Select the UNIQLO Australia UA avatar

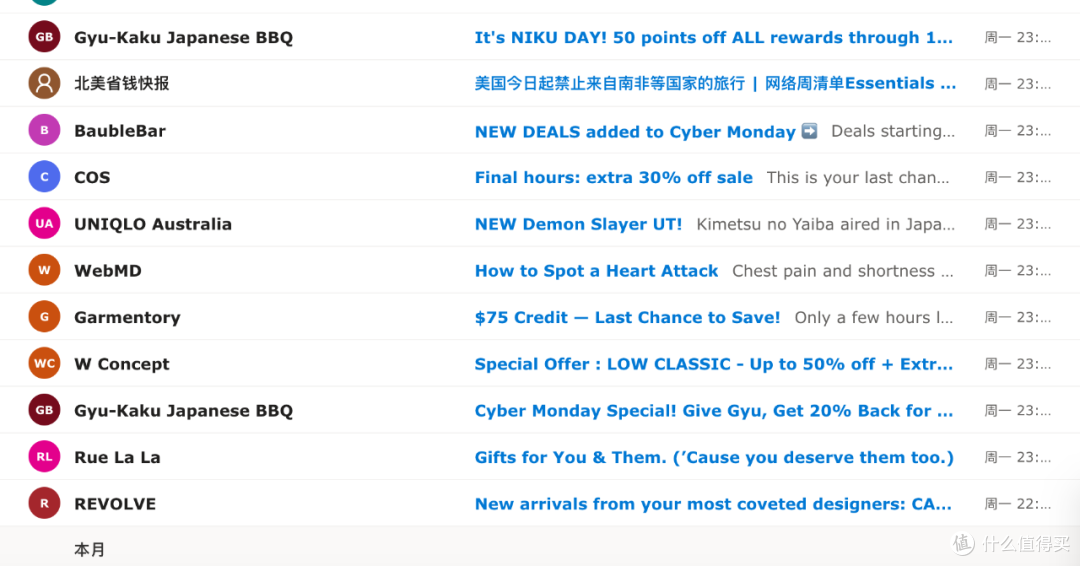(x=44, y=224)
